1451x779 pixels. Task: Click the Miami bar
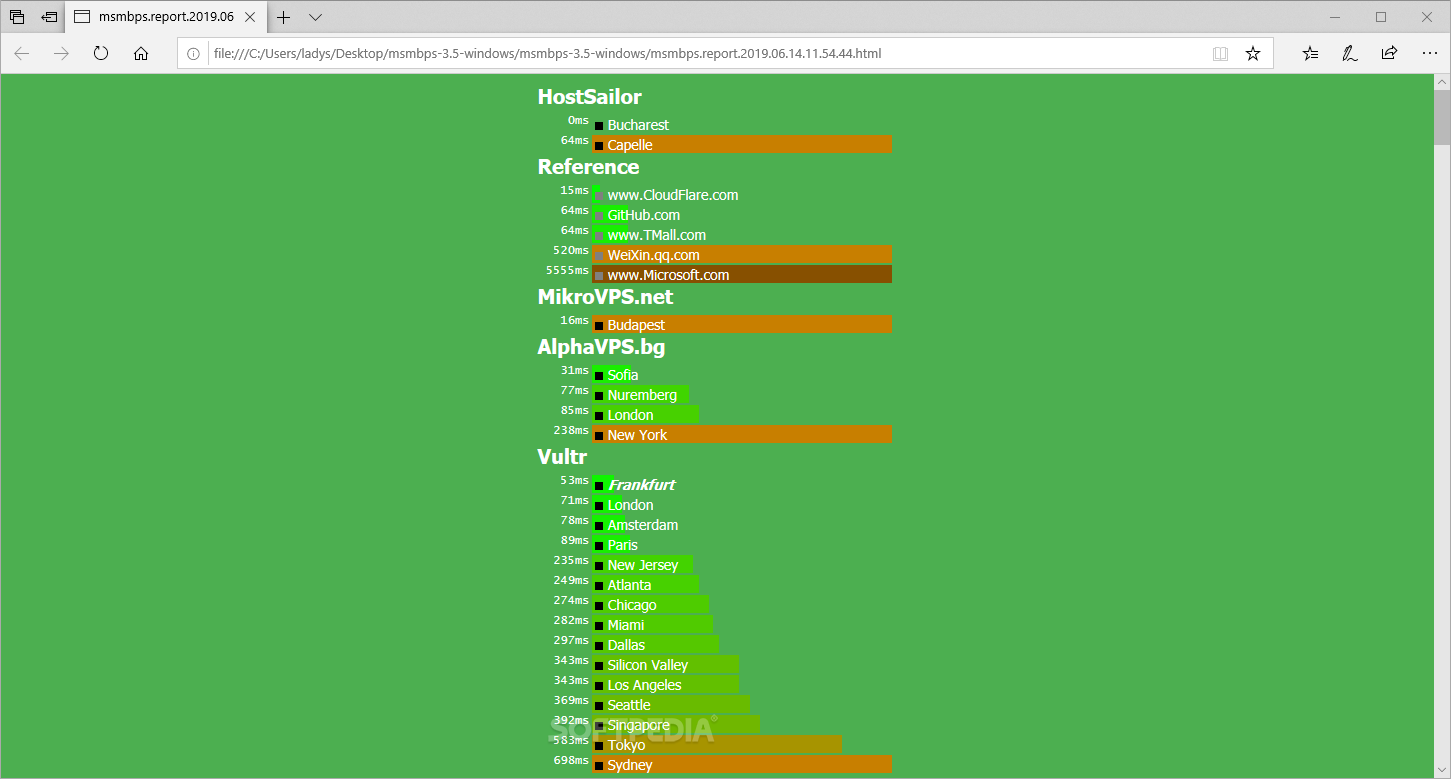coord(652,625)
